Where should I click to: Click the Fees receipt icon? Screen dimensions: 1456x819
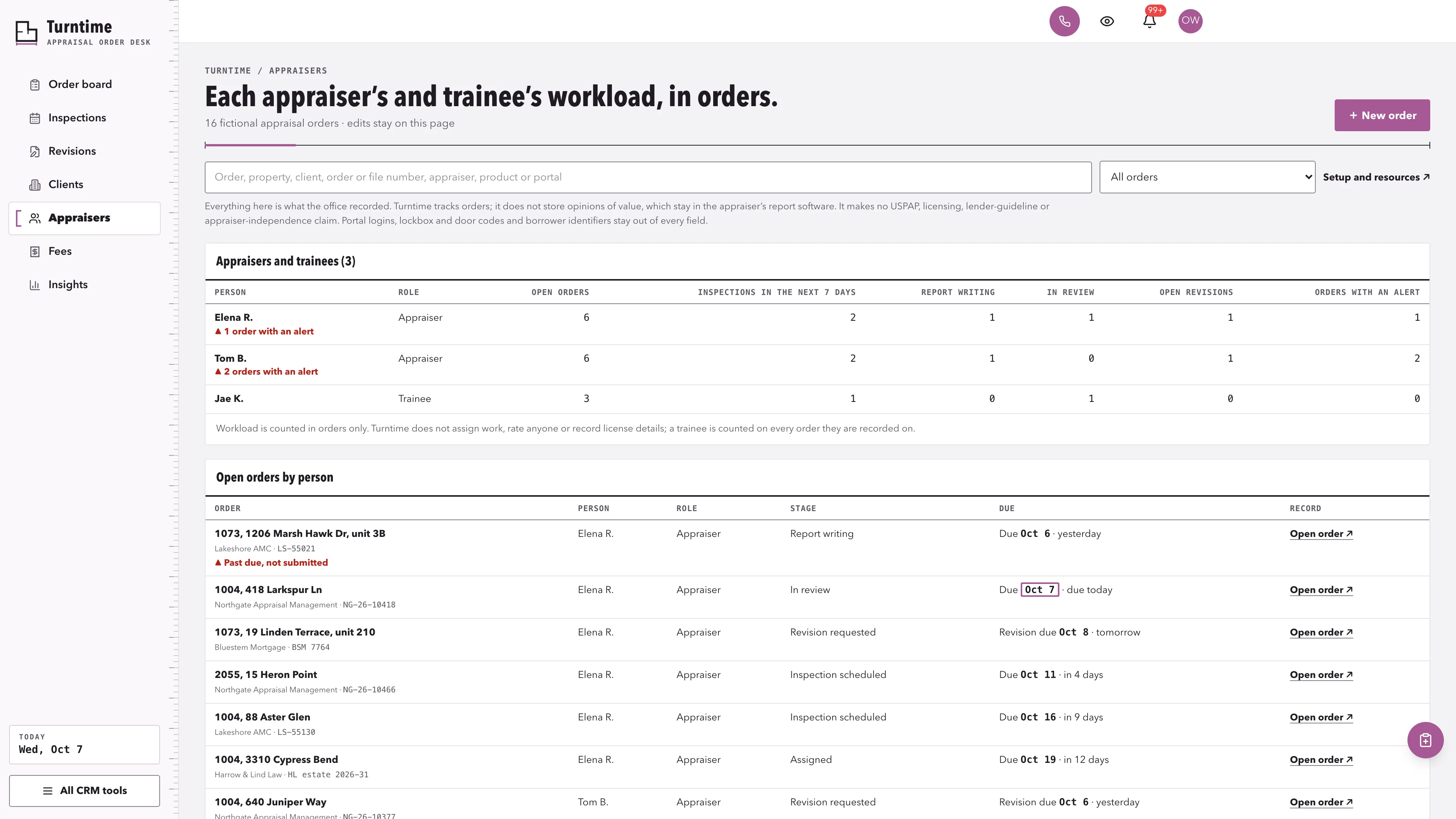click(x=35, y=251)
